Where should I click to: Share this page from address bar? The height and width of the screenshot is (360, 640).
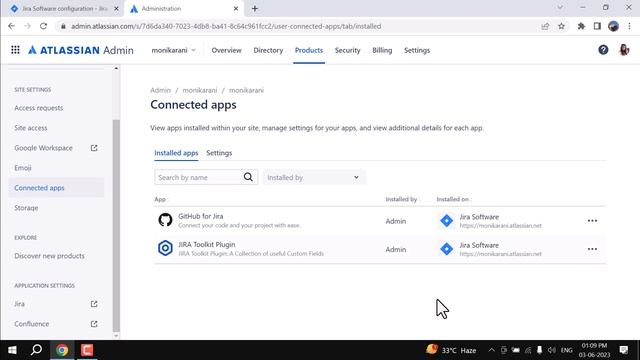[545, 26]
